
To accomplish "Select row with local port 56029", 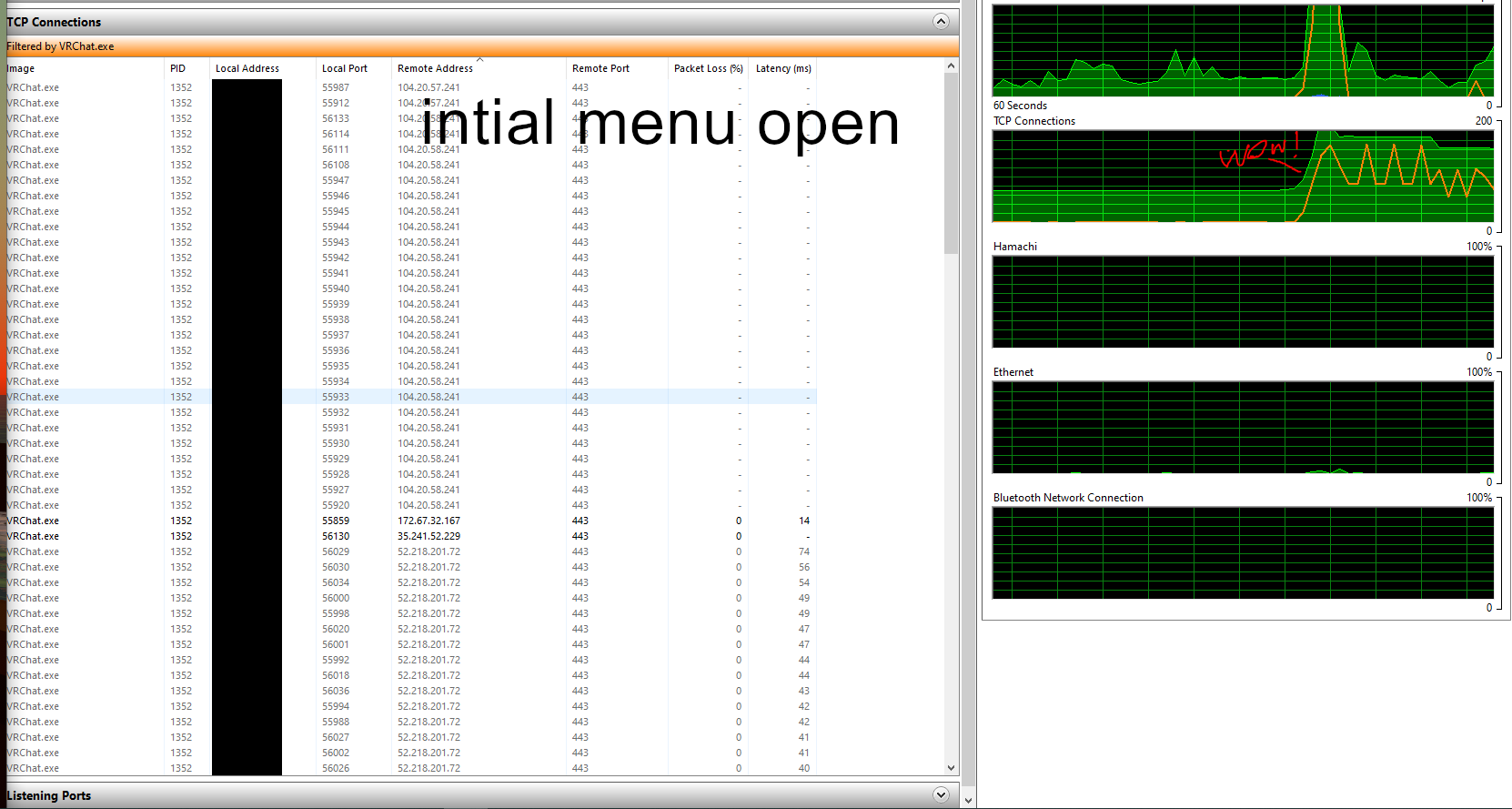I will click(411, 551).
